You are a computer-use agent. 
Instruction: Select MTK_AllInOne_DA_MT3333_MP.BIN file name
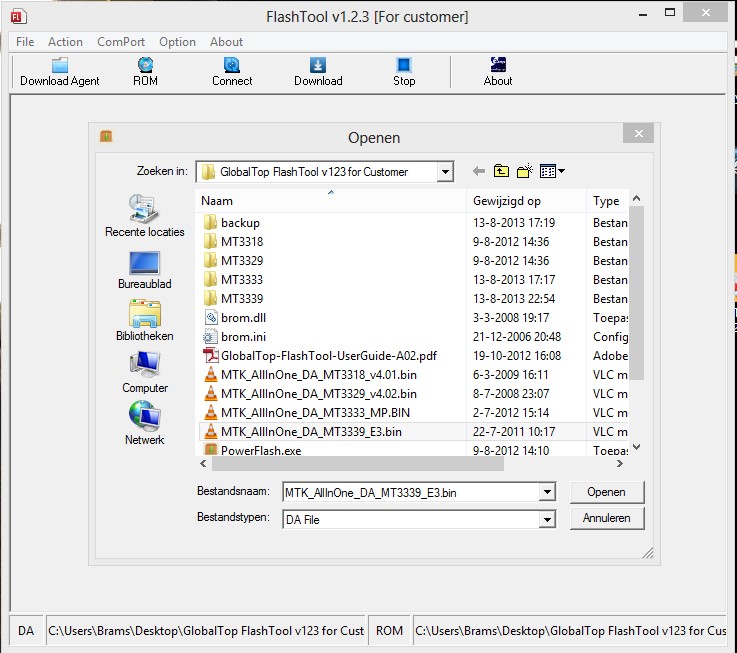coord(315,412)
